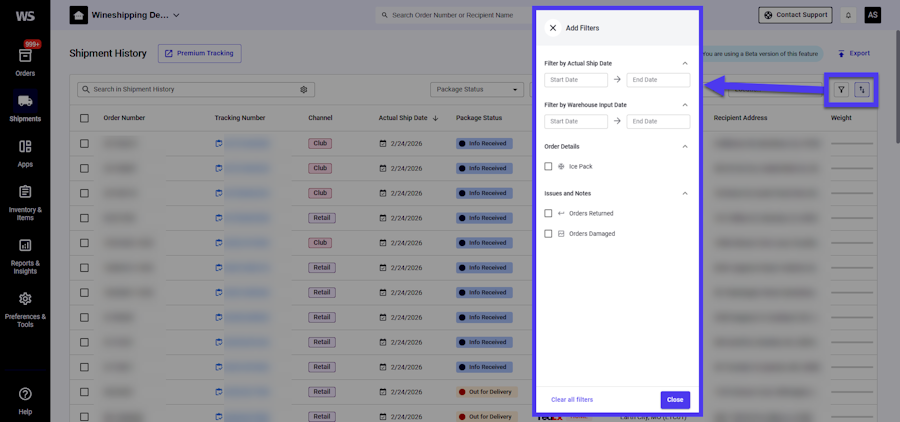Open Shipments in the sidebar
900x422 pixels.
click(x=25, y=107)
